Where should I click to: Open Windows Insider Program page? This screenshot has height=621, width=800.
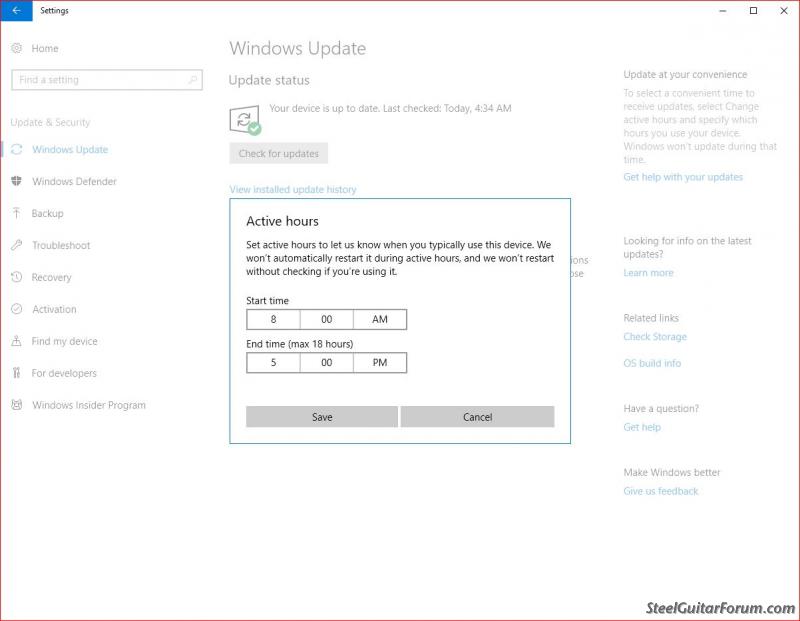pos(89,405)
